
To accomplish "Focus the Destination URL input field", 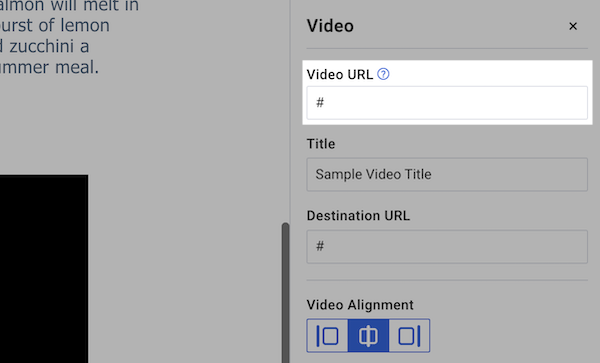I will pyautogui.click(x=447, y=246).
